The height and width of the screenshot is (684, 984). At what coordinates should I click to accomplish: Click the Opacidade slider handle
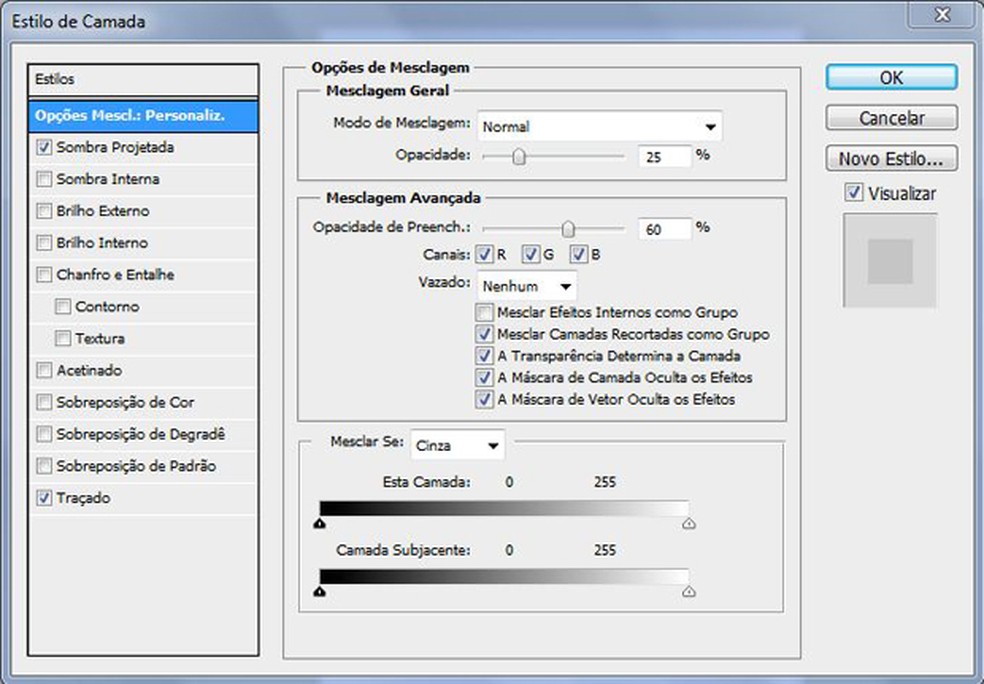[519, 156]
